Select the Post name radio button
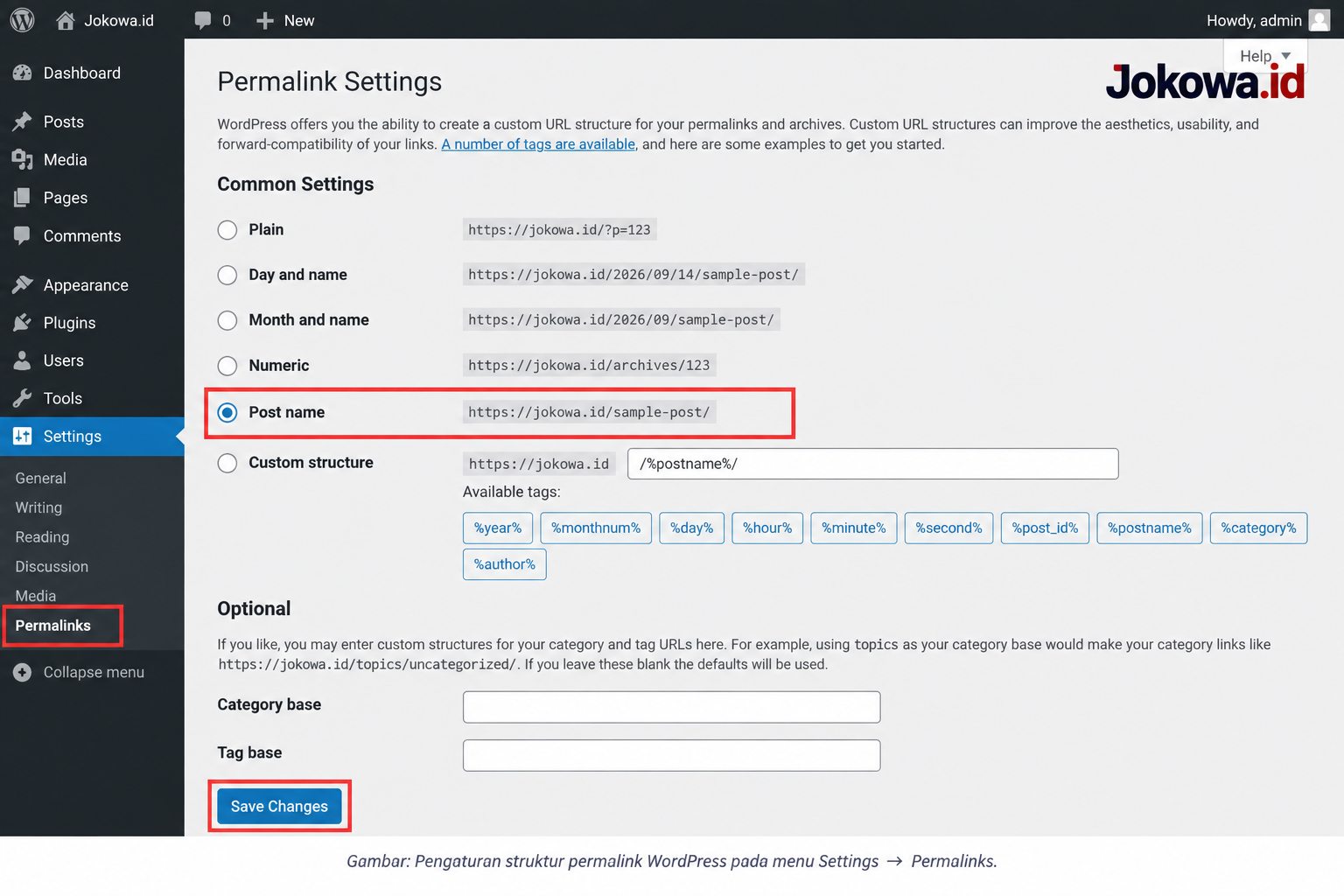Screen dimensions: 1344x896 227,412
